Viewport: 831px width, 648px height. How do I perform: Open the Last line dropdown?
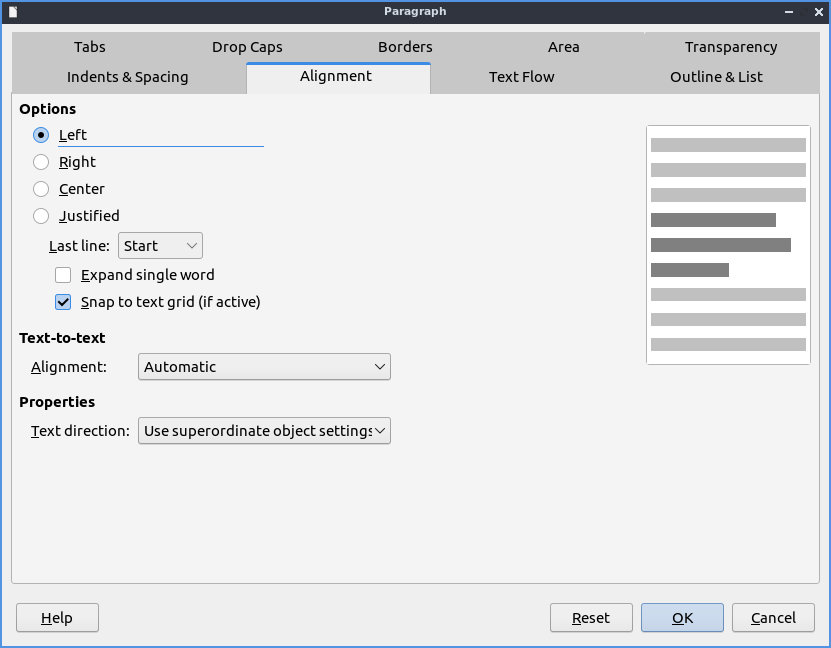point(160,246)
